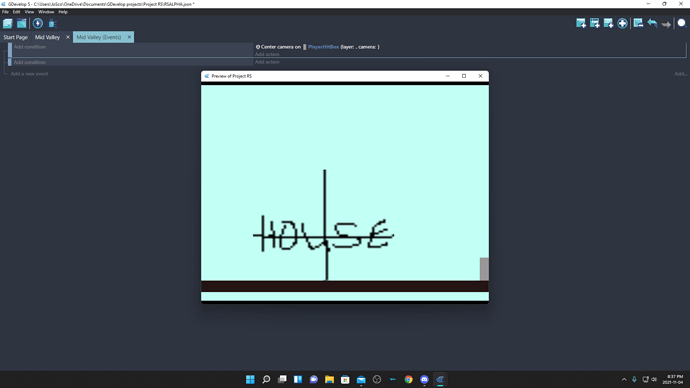Open the Start Page tab

coord(15,37)
